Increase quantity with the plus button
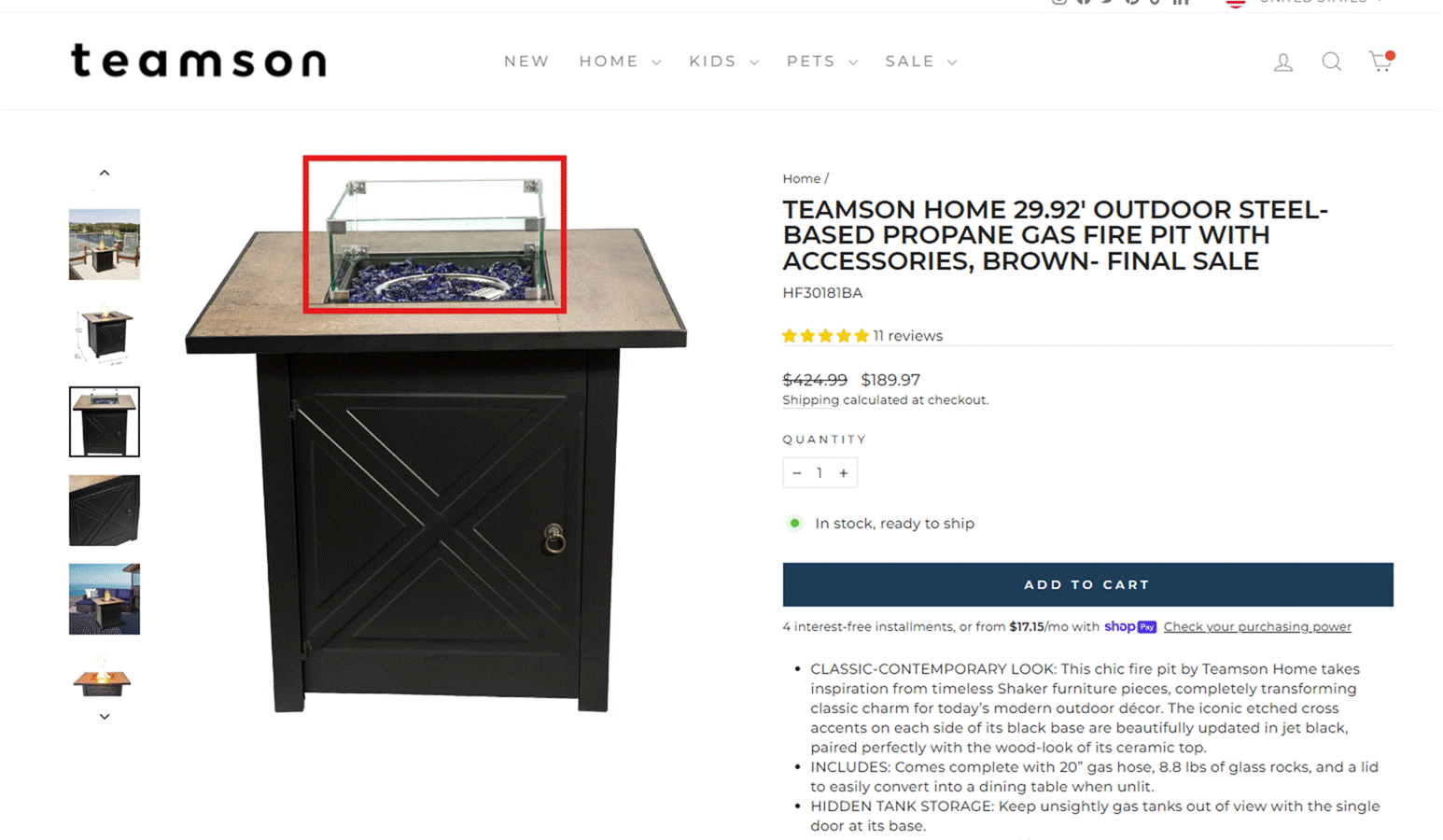Viewport: 1443px width, 840px height. 843,473
